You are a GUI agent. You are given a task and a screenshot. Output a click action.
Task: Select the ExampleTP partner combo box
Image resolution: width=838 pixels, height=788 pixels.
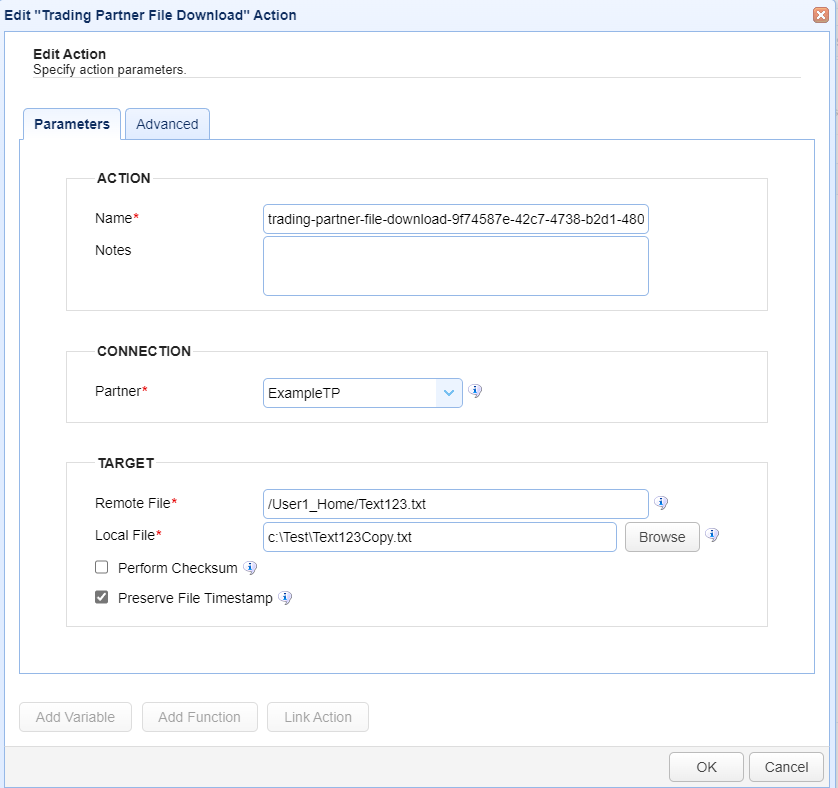coord(362,393)
